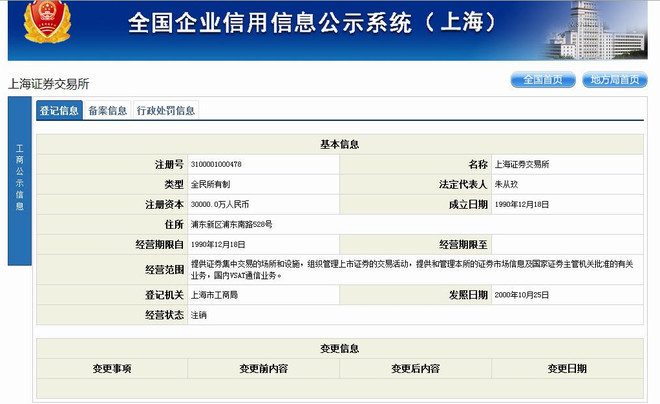Switch to the 行政处罚信息 tab
Screen dimensions: 660x404
point(166,110)
